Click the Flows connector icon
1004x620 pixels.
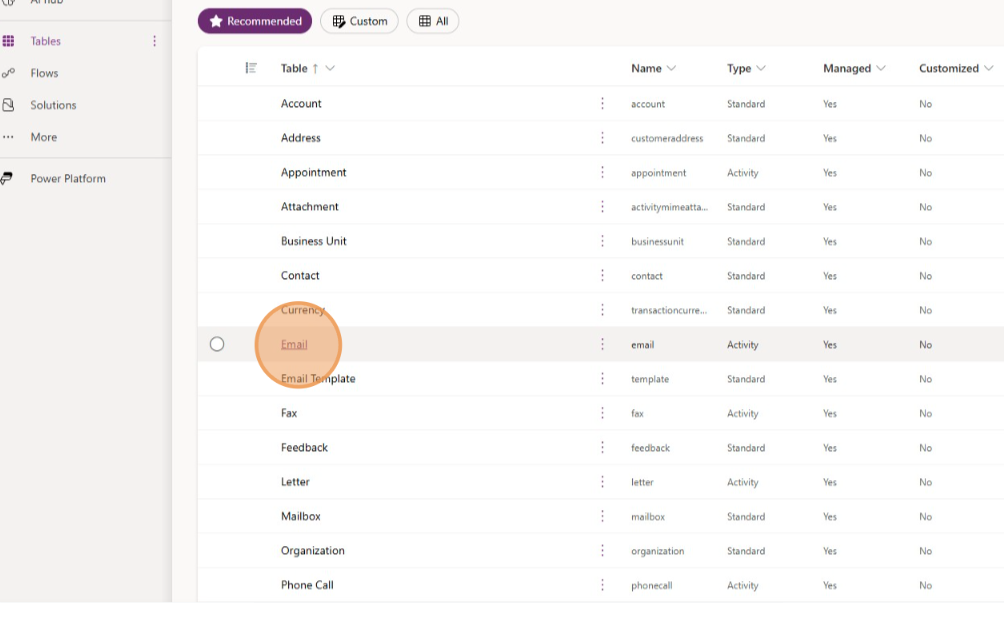pyautogui.click(x=8, y=73)
